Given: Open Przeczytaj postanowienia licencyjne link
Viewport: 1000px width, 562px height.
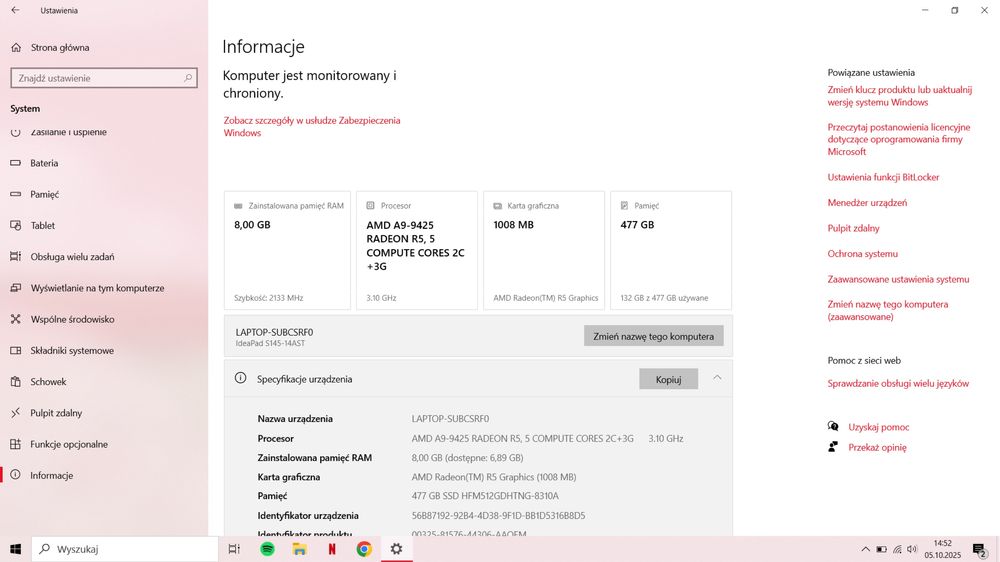Looking at the screenshot, I should [899, 140].
